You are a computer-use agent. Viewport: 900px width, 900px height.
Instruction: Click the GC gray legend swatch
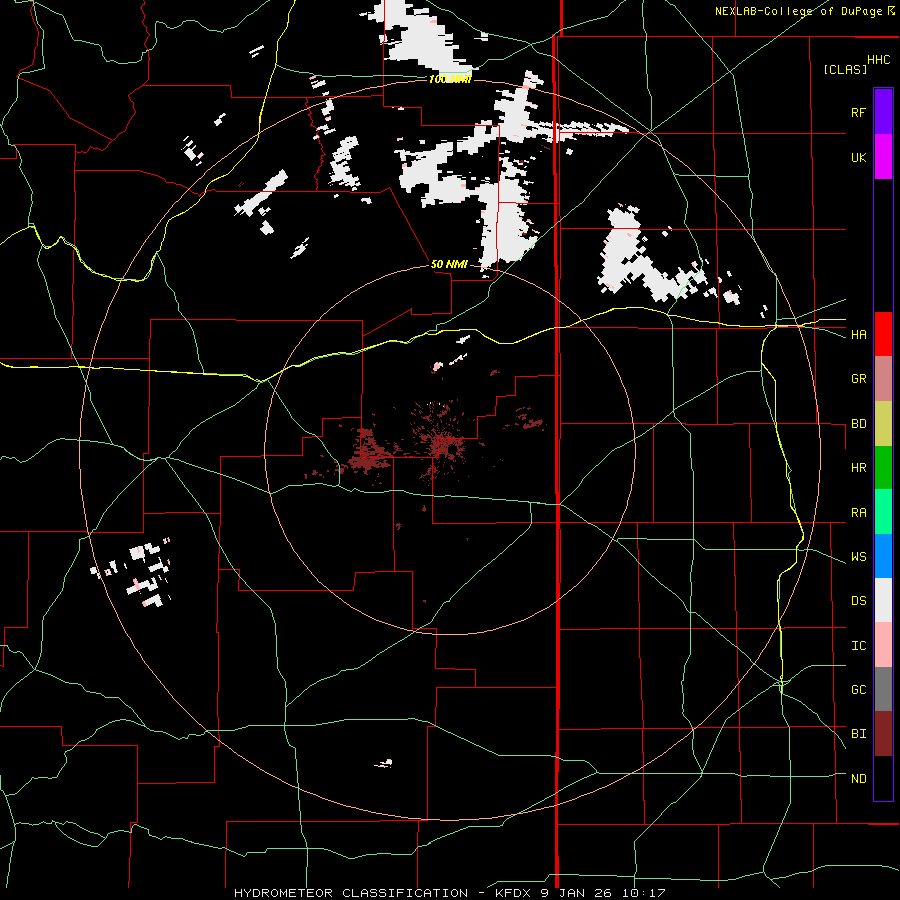(x=883, y=689)
